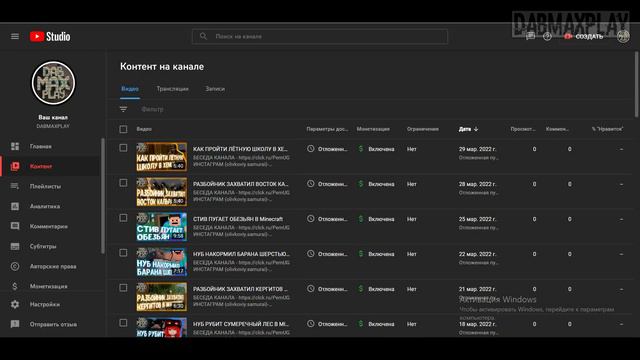Screen dimensions: 640x360
Task: Open video title РАЗБОЙНИК ЗАХВАТИЛ КЕРГИТОВ
Action: (240, 289)
